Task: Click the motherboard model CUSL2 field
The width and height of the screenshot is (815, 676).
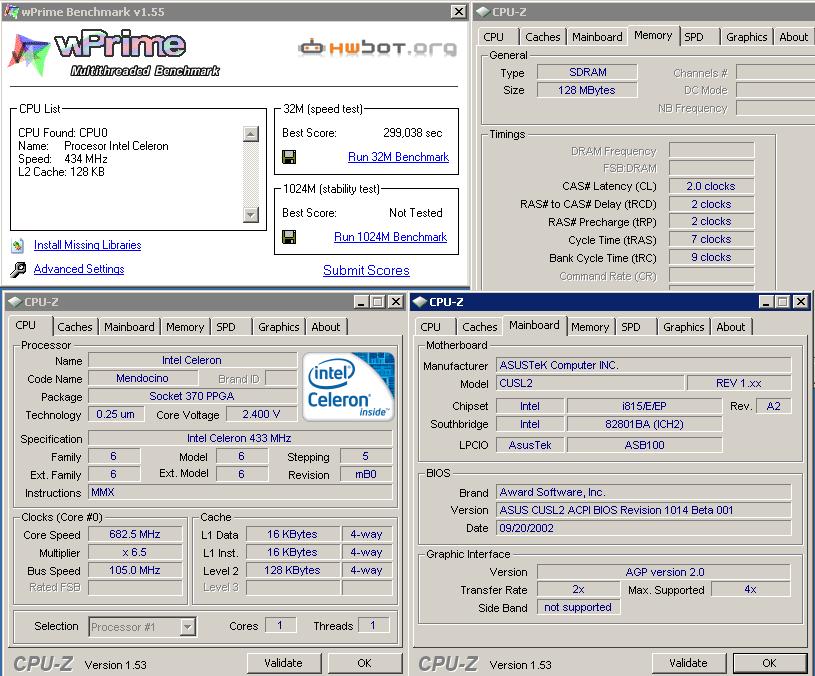Action: tap(589, 383)
